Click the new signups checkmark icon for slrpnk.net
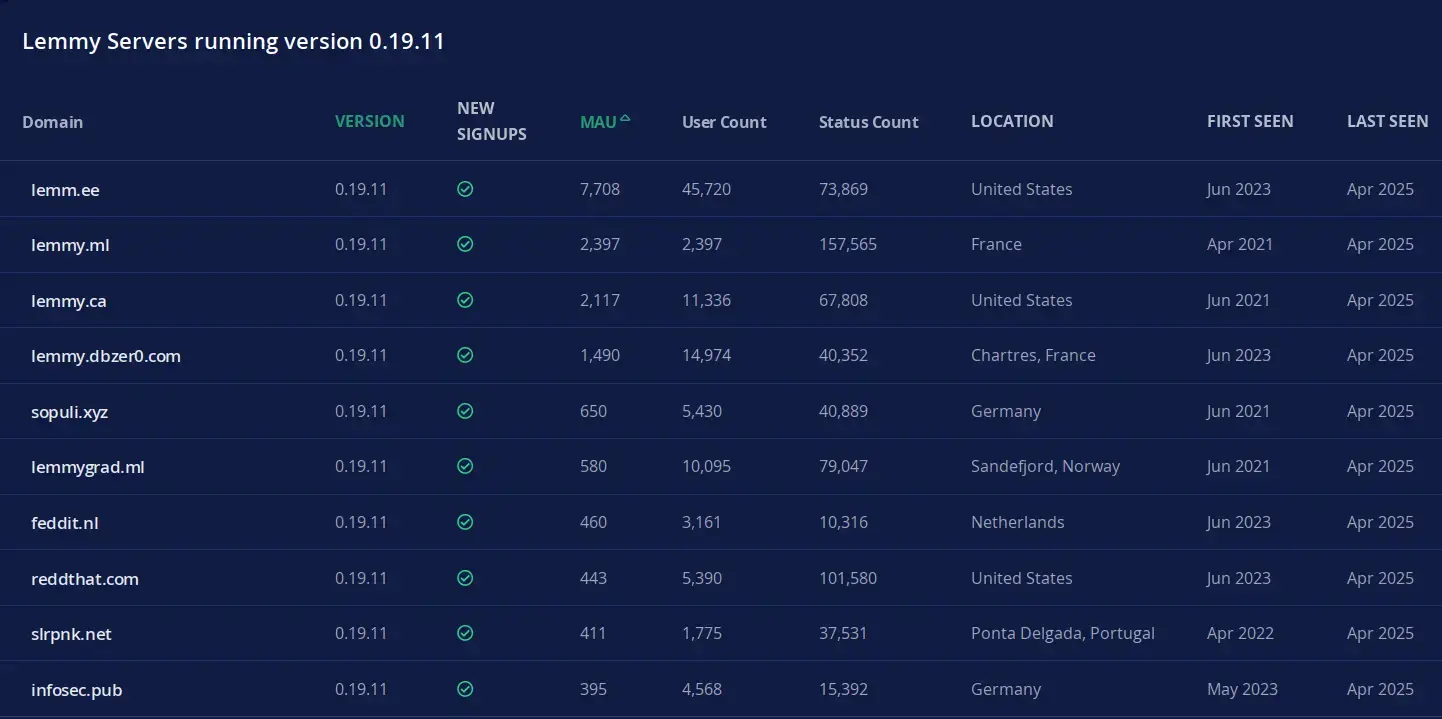 point(465,633)
